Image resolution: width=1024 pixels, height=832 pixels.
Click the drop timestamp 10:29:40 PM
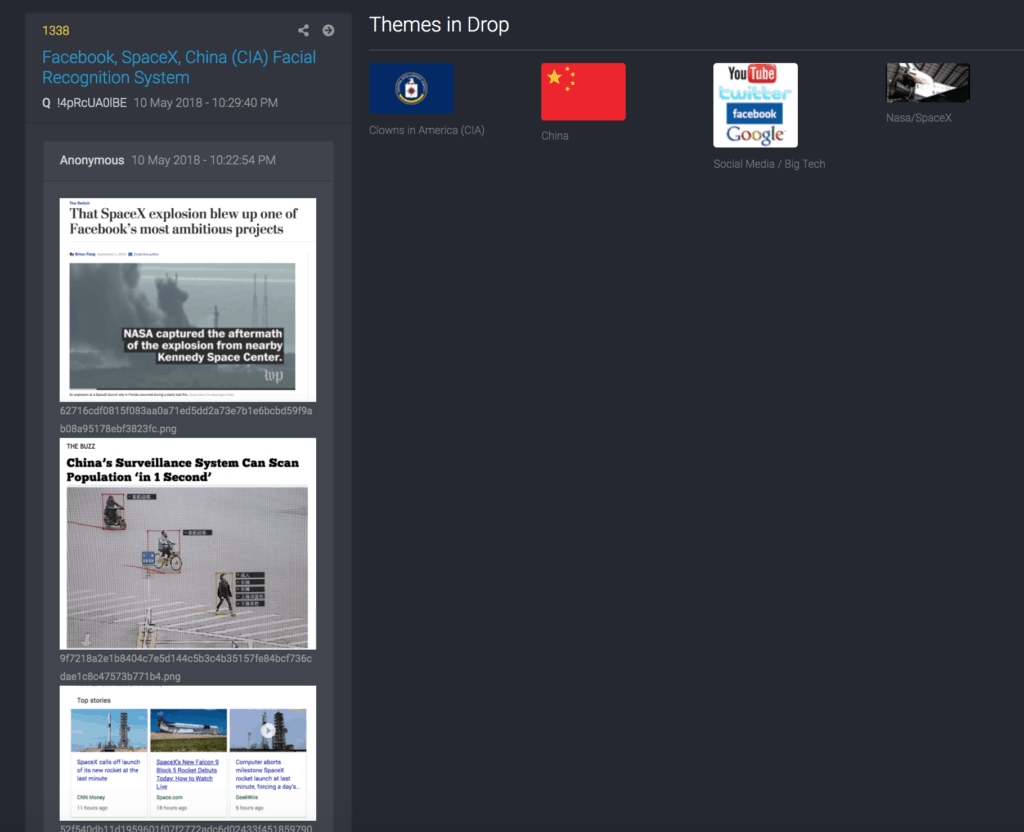tap(206, 103)
